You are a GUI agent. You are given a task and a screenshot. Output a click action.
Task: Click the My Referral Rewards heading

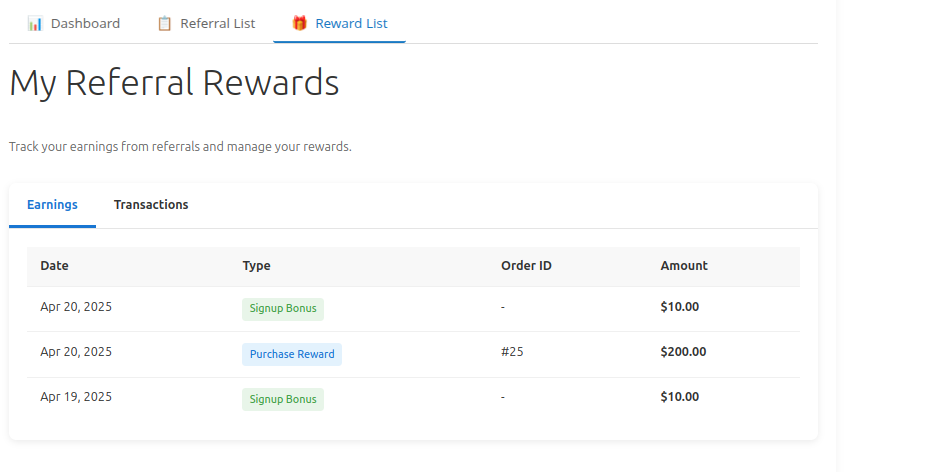coord(174,83)
